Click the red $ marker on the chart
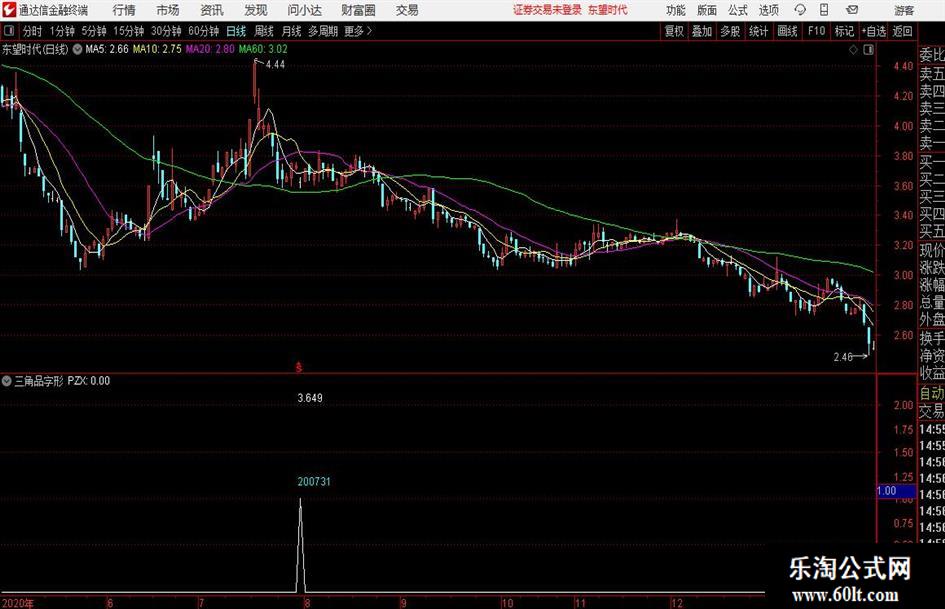945x609 pixels. [299, 367]
